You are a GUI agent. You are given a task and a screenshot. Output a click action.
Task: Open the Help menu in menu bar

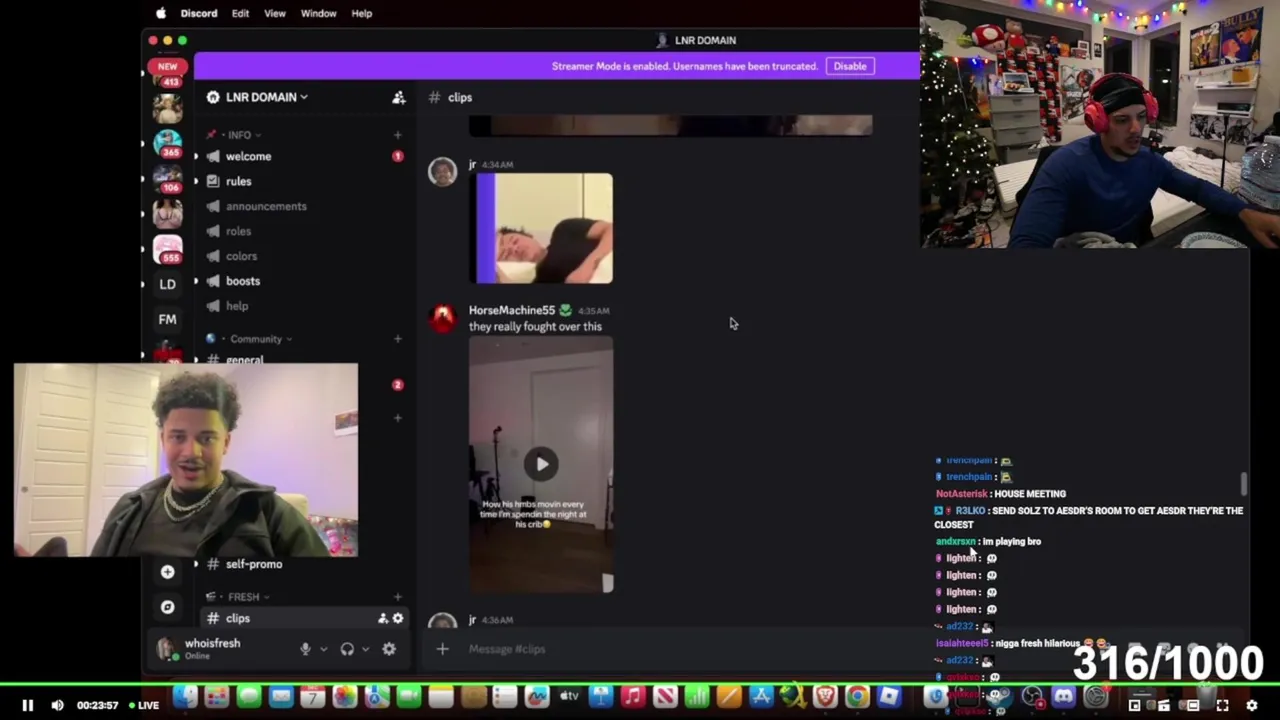[x=362, y=13]
